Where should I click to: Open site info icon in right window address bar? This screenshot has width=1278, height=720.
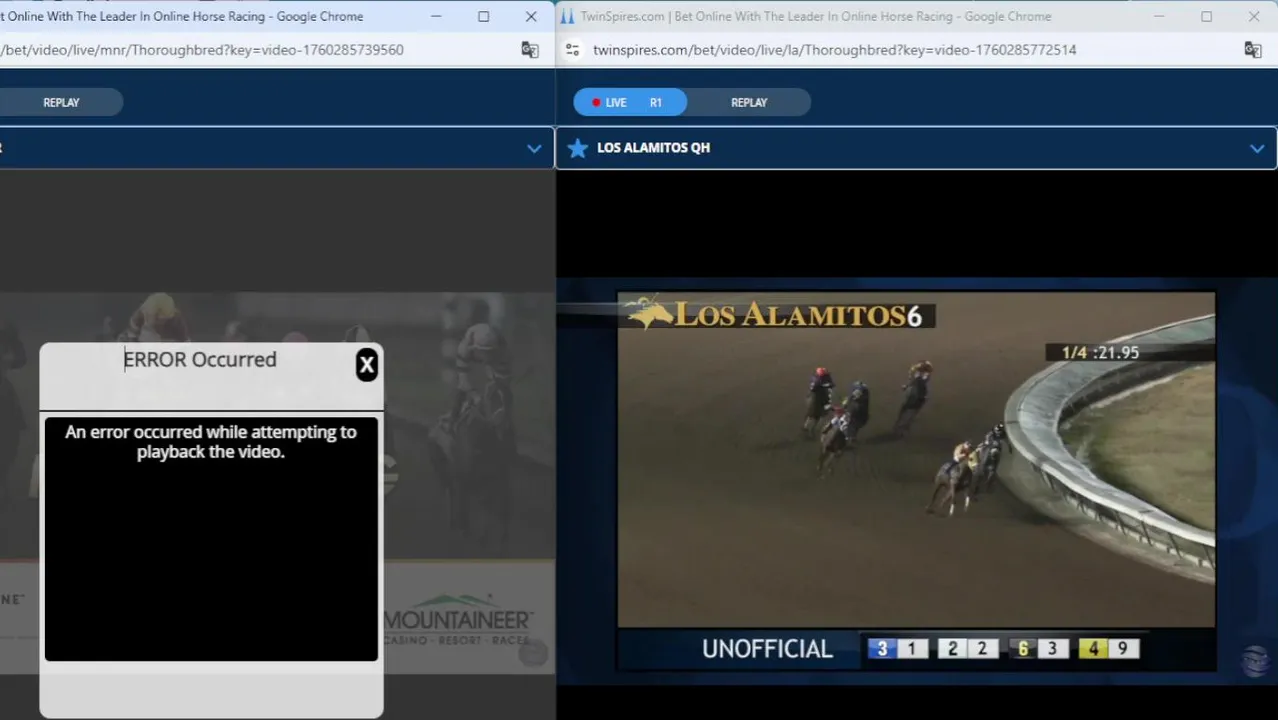pyautogui.click(x=573, y=50)
